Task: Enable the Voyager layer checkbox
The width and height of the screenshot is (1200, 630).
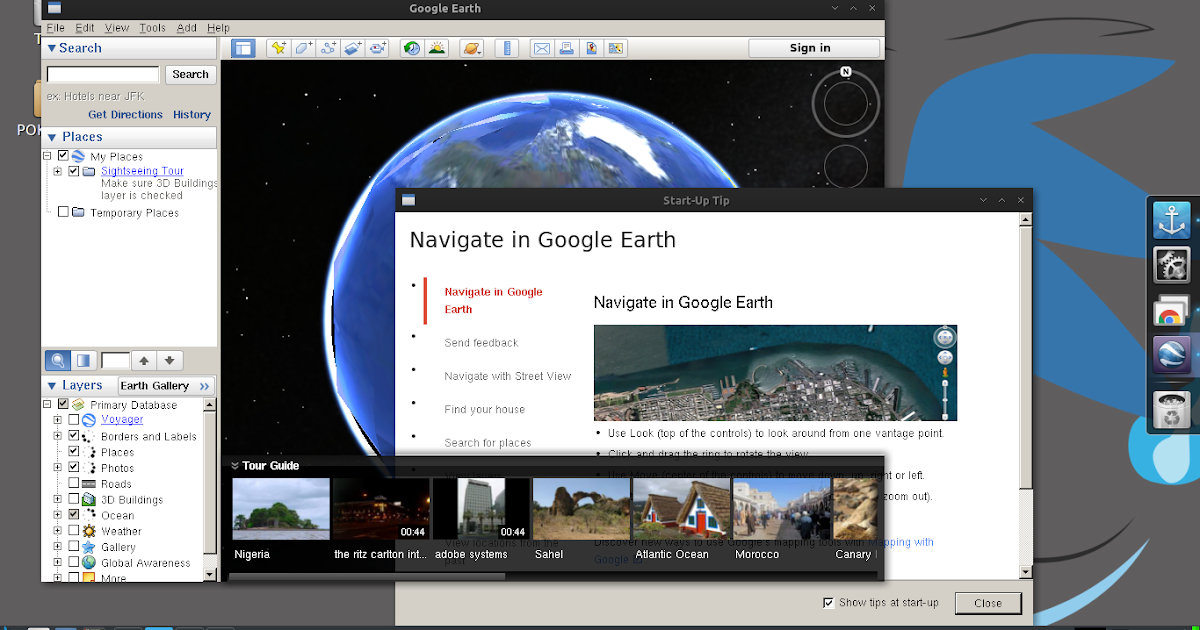Action: point(74,420)
